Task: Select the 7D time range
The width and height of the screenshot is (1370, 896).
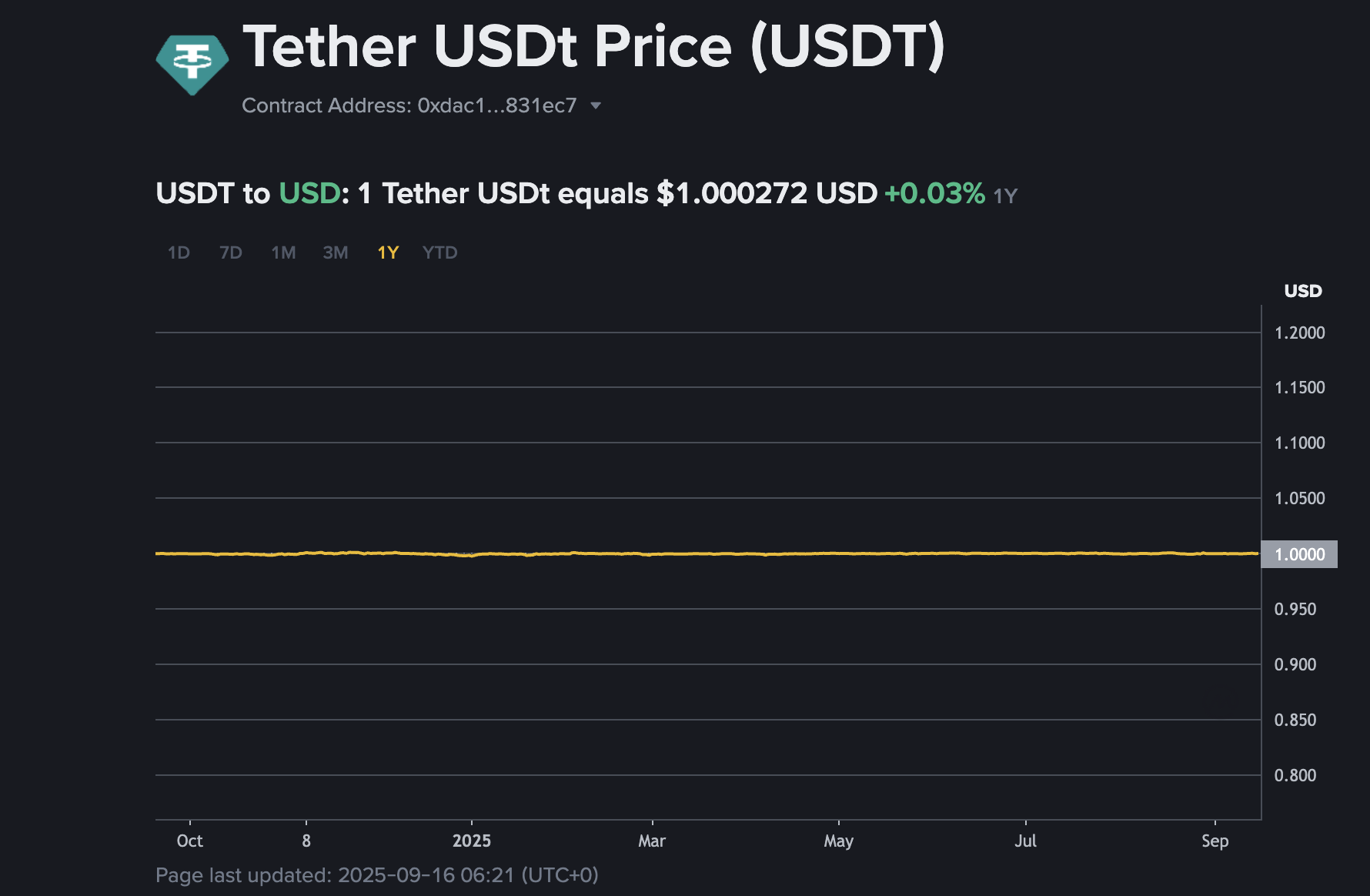Action: pos(229,252)
